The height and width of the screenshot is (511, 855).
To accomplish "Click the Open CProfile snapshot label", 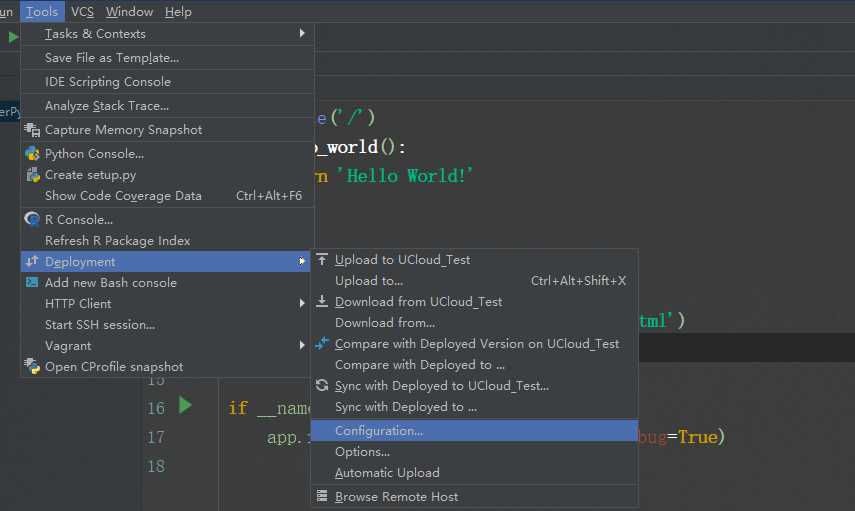I will [x=114, y=367].
